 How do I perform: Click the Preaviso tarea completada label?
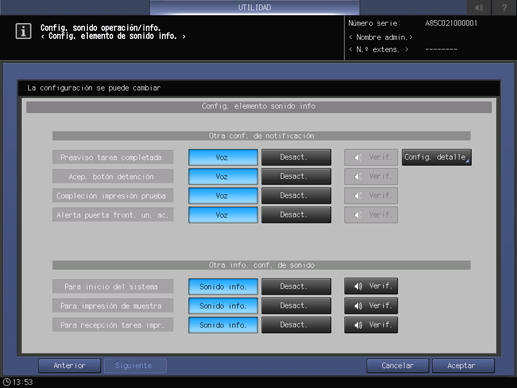[x=113, y=157]
